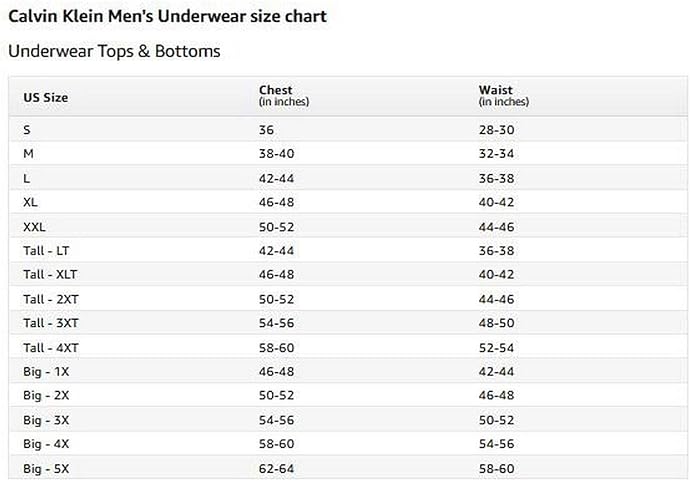Image resolution: width=690 pixels, height=481 pixels.
Task: Click the 'Big - 1X' size label
Action: click(x=46, y=371)
